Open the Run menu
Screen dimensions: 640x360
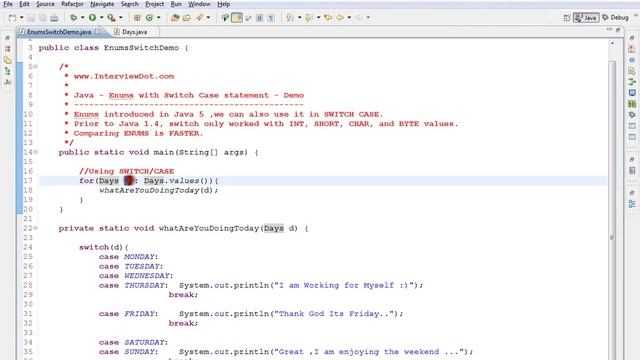point(176,4)
